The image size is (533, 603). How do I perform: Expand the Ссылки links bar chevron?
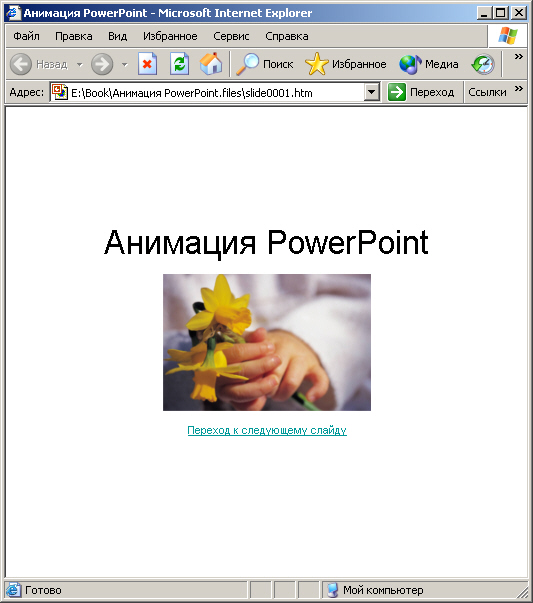519,89
